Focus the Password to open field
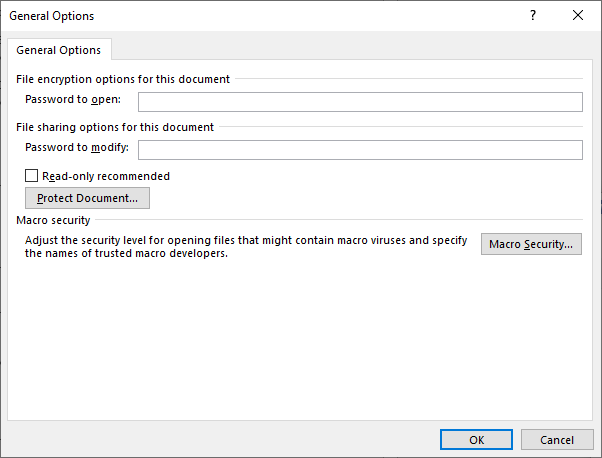 tap(360, 102)
